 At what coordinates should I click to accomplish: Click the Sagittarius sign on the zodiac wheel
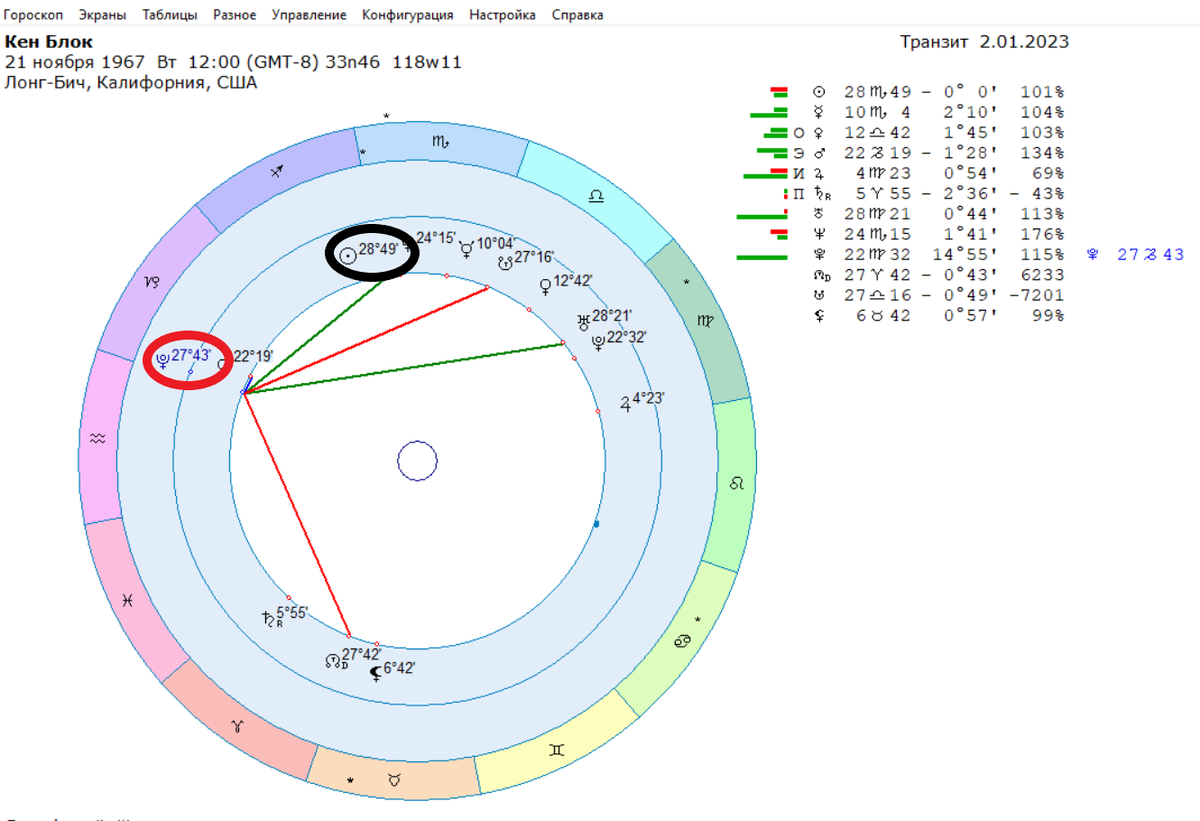279,172
